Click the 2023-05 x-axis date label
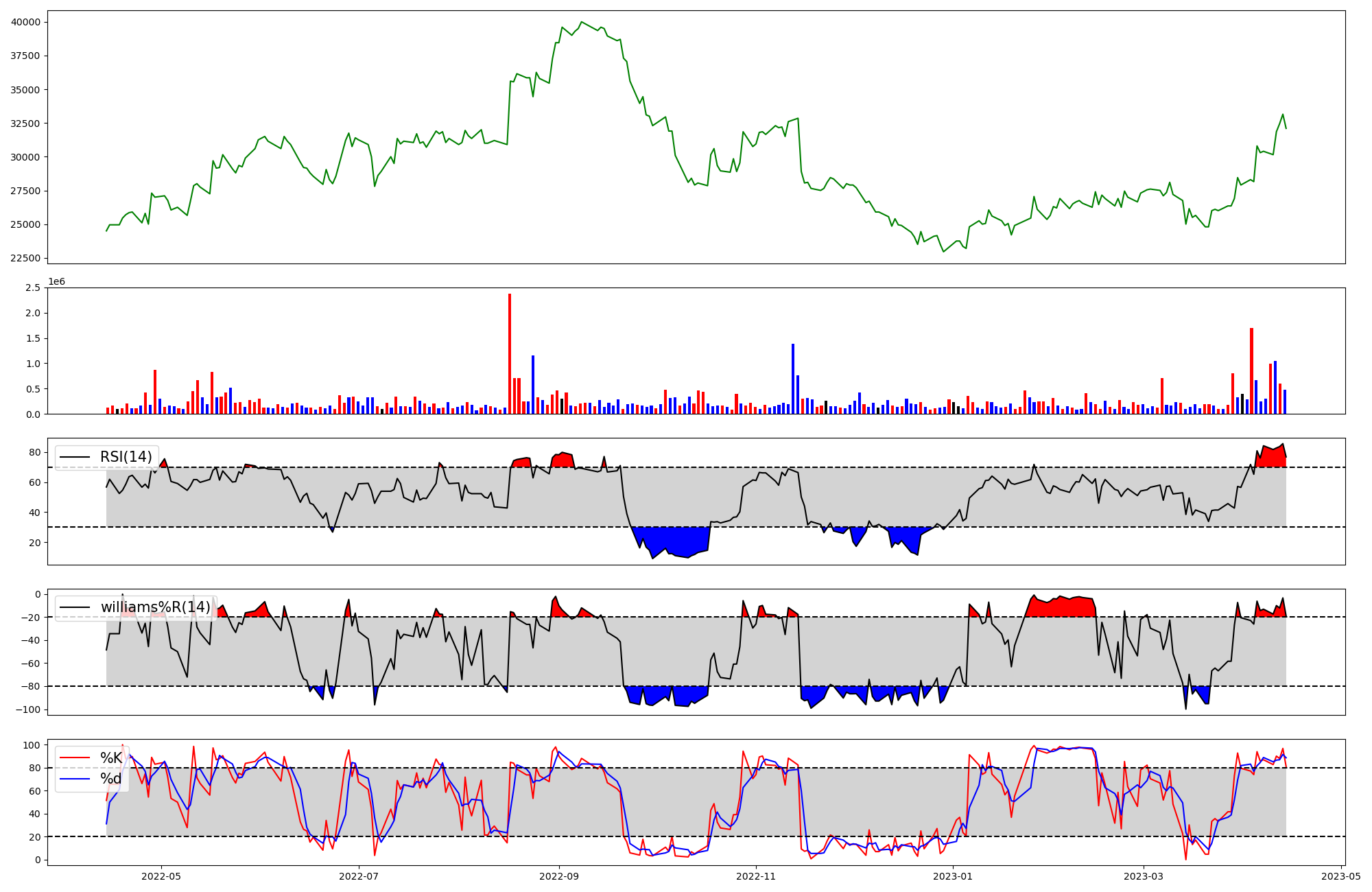Screen dimensions: 1372x892 1340,876
